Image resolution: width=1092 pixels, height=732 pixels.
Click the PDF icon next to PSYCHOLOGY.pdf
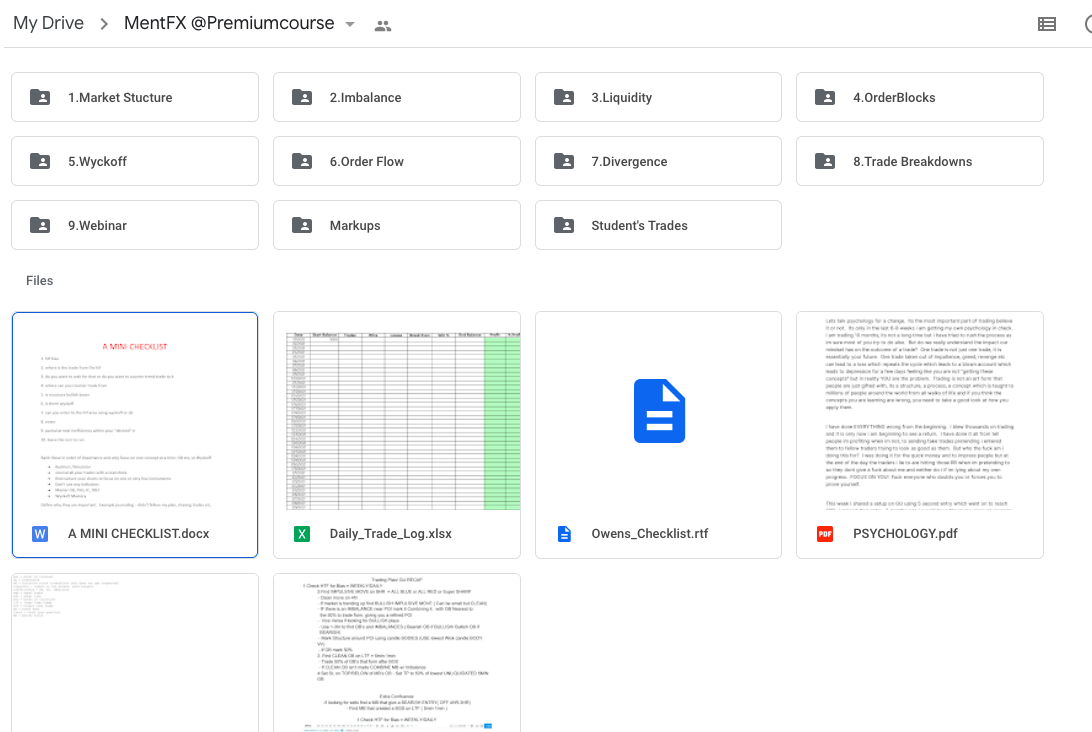point(825,534)
